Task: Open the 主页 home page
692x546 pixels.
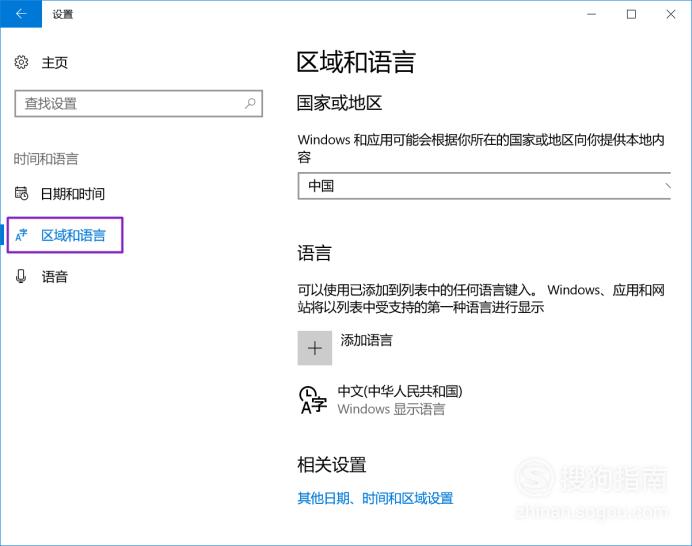Action: pos(54,63)
